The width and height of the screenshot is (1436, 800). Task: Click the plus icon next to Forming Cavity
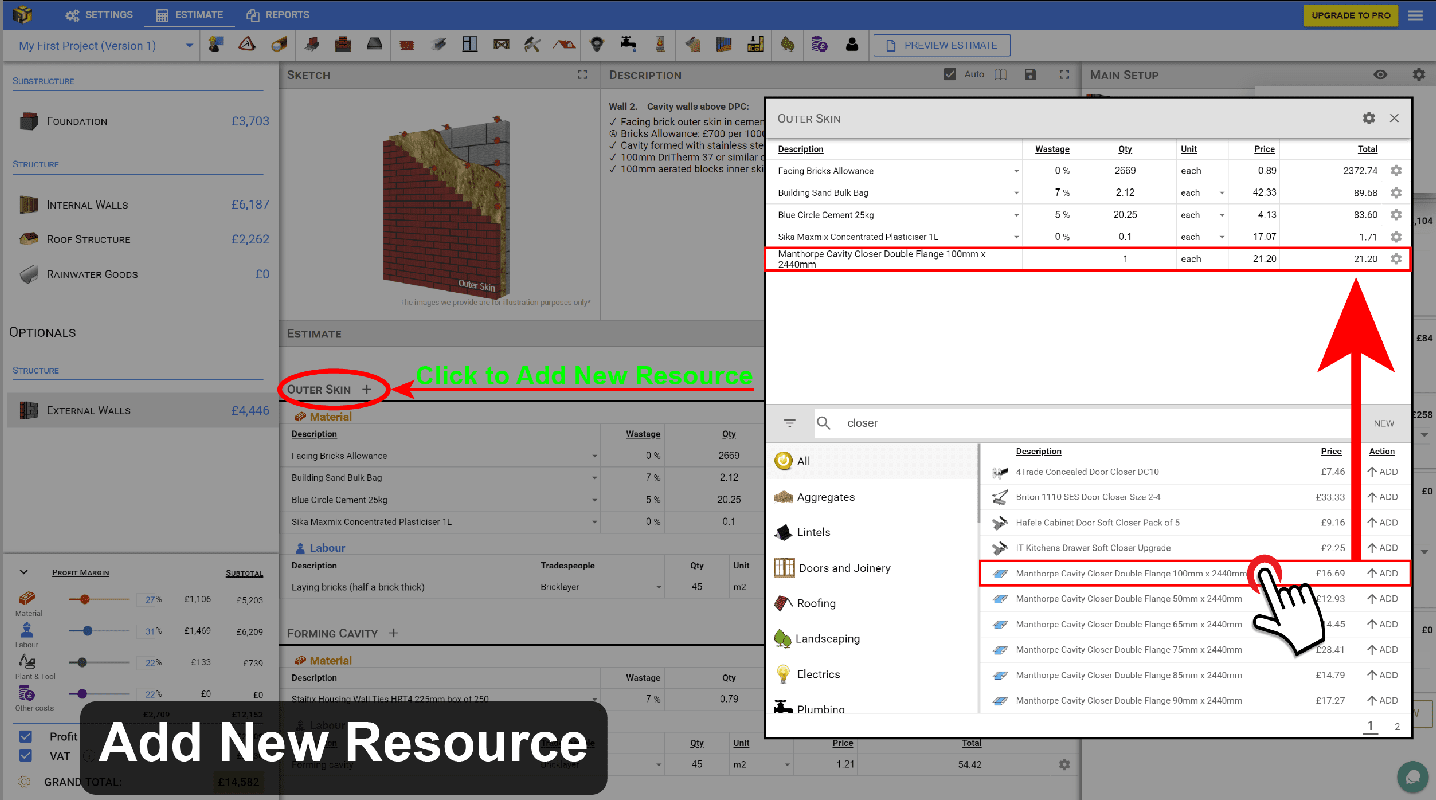393,633
